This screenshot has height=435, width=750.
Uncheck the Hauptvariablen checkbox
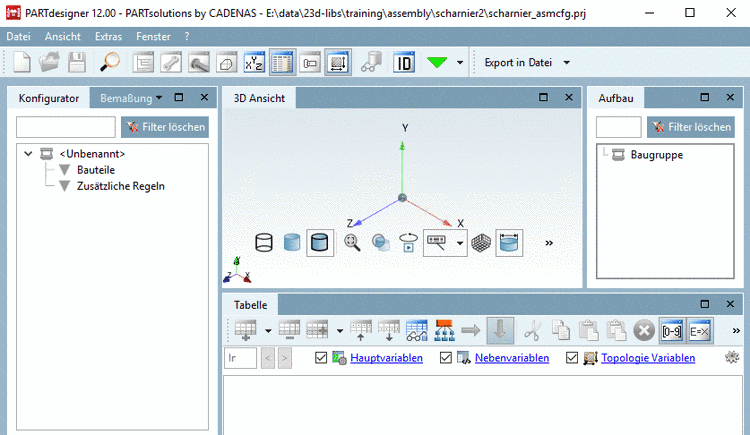click(x=321, y=357)
